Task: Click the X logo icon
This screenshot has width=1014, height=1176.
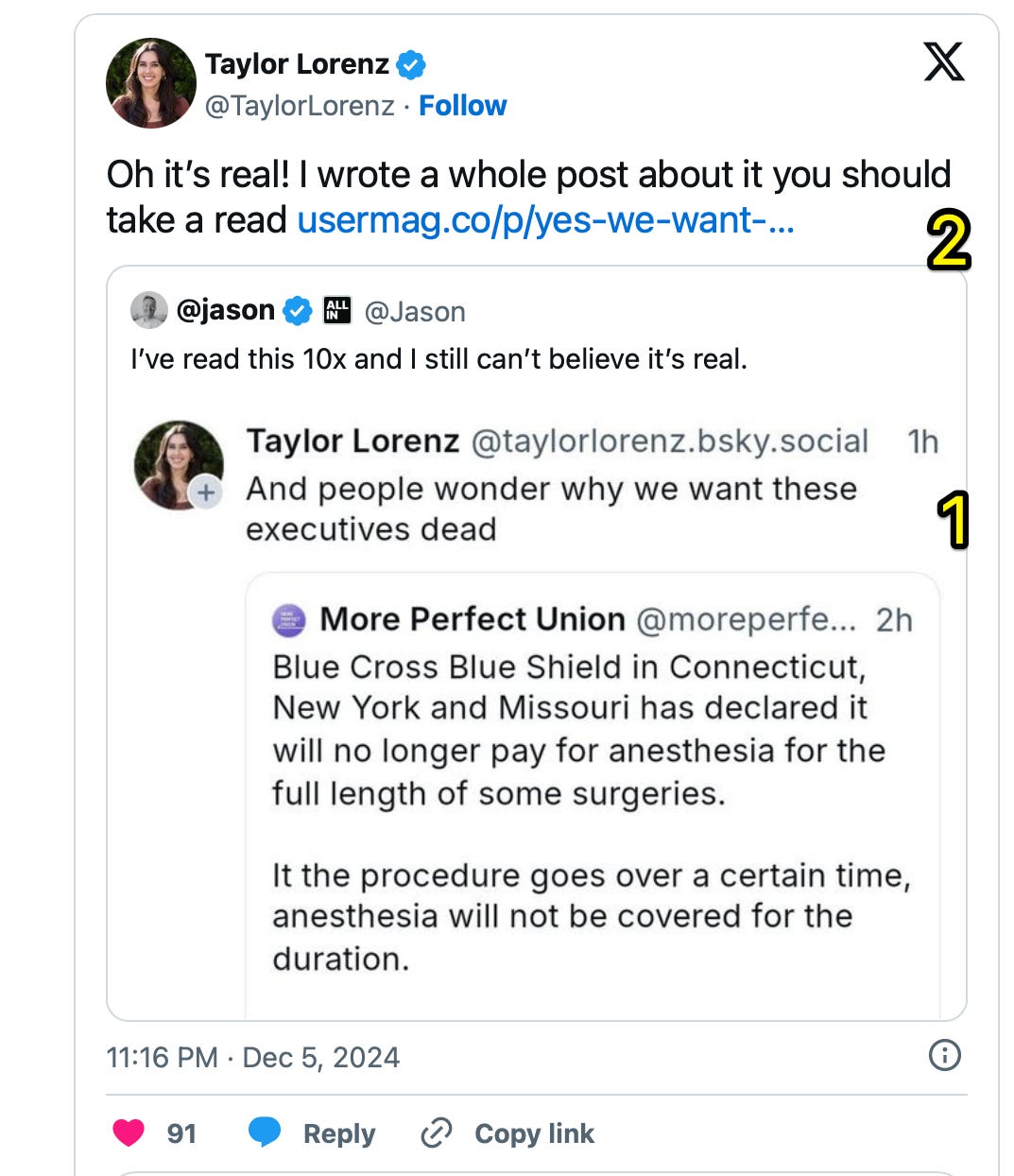Action: pyautogui.click(x=943, y=62)
